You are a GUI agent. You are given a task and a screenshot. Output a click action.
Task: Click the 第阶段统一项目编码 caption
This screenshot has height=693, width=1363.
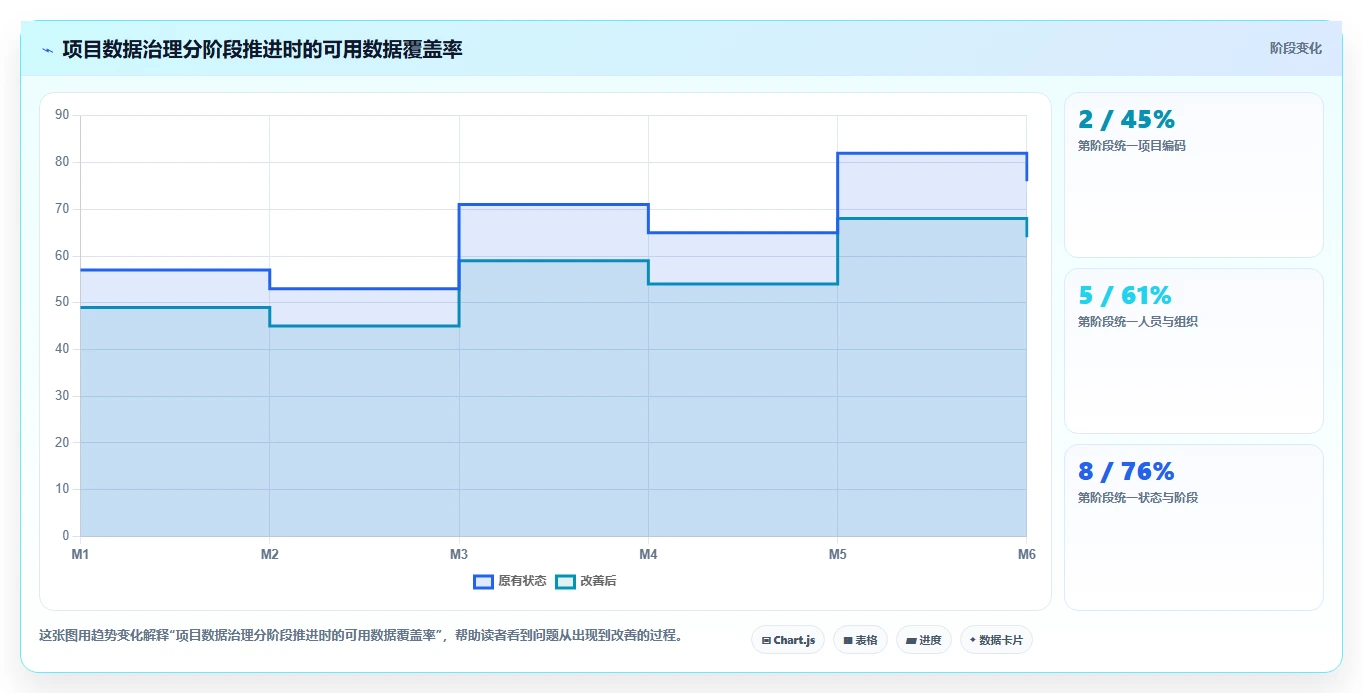[1131, 146]
